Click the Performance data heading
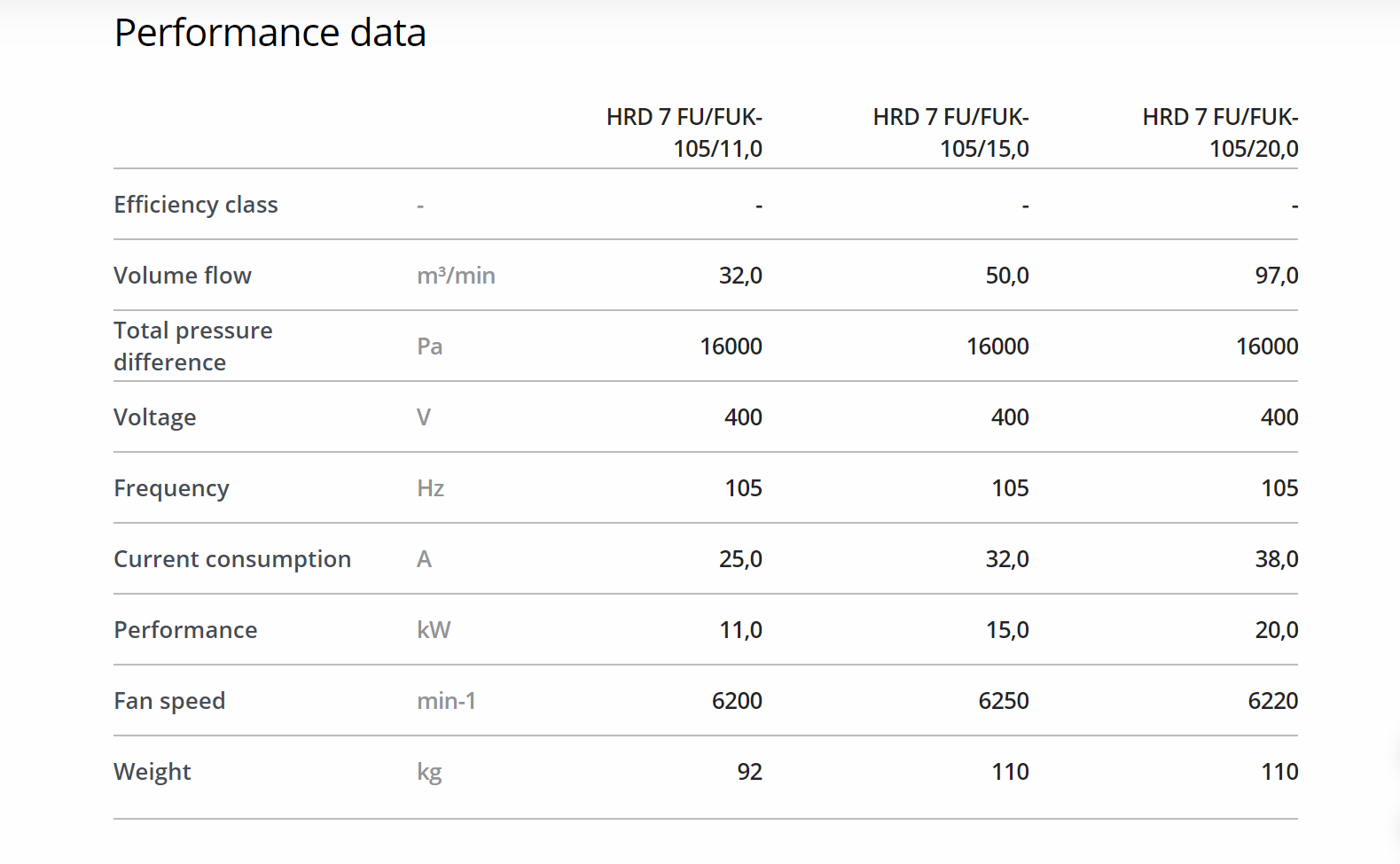Image resolution: width=1400 pixels, height=864 pixels. 270,34
